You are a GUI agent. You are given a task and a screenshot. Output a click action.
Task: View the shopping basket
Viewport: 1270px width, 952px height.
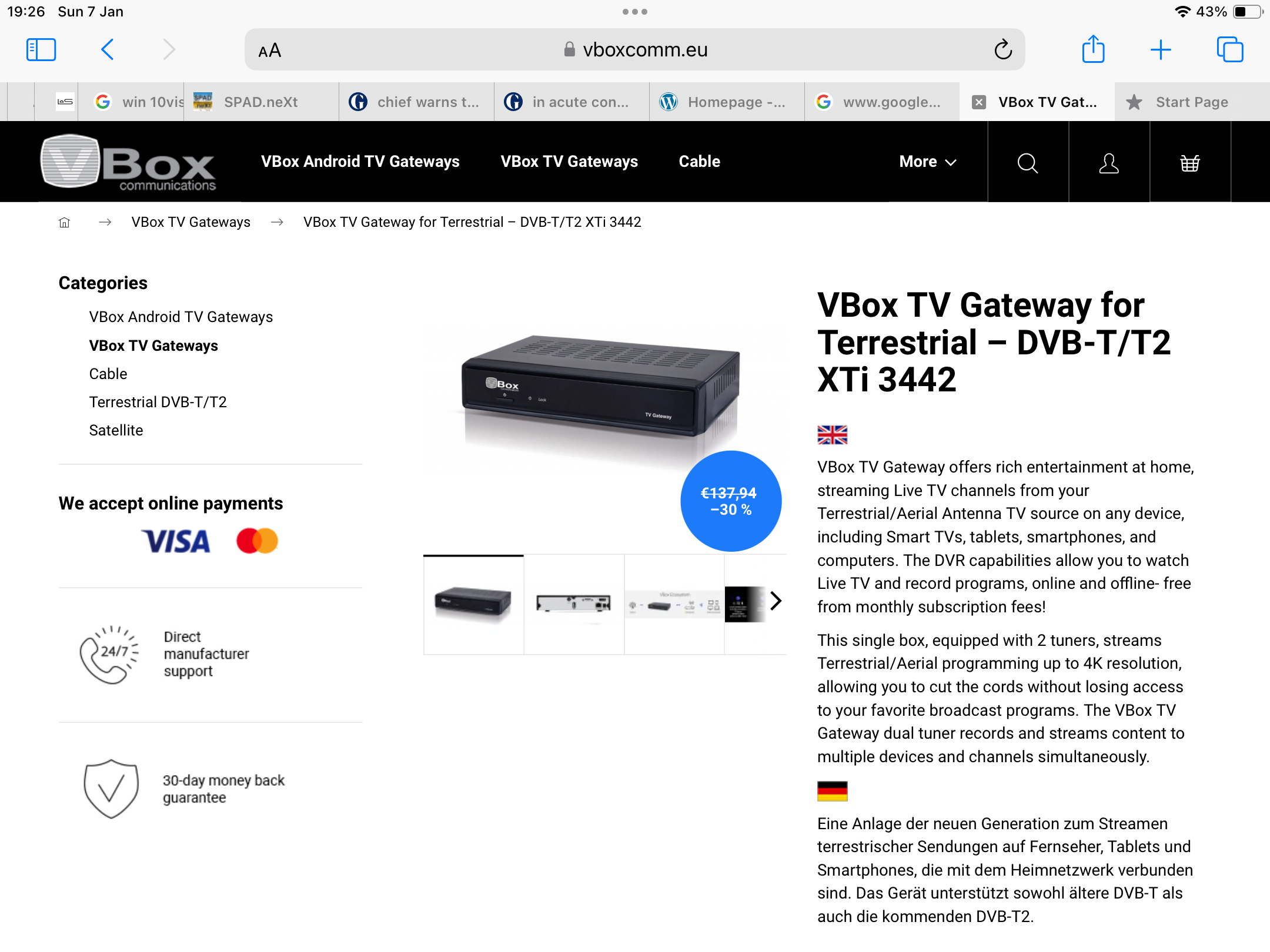click(1190, 163)
